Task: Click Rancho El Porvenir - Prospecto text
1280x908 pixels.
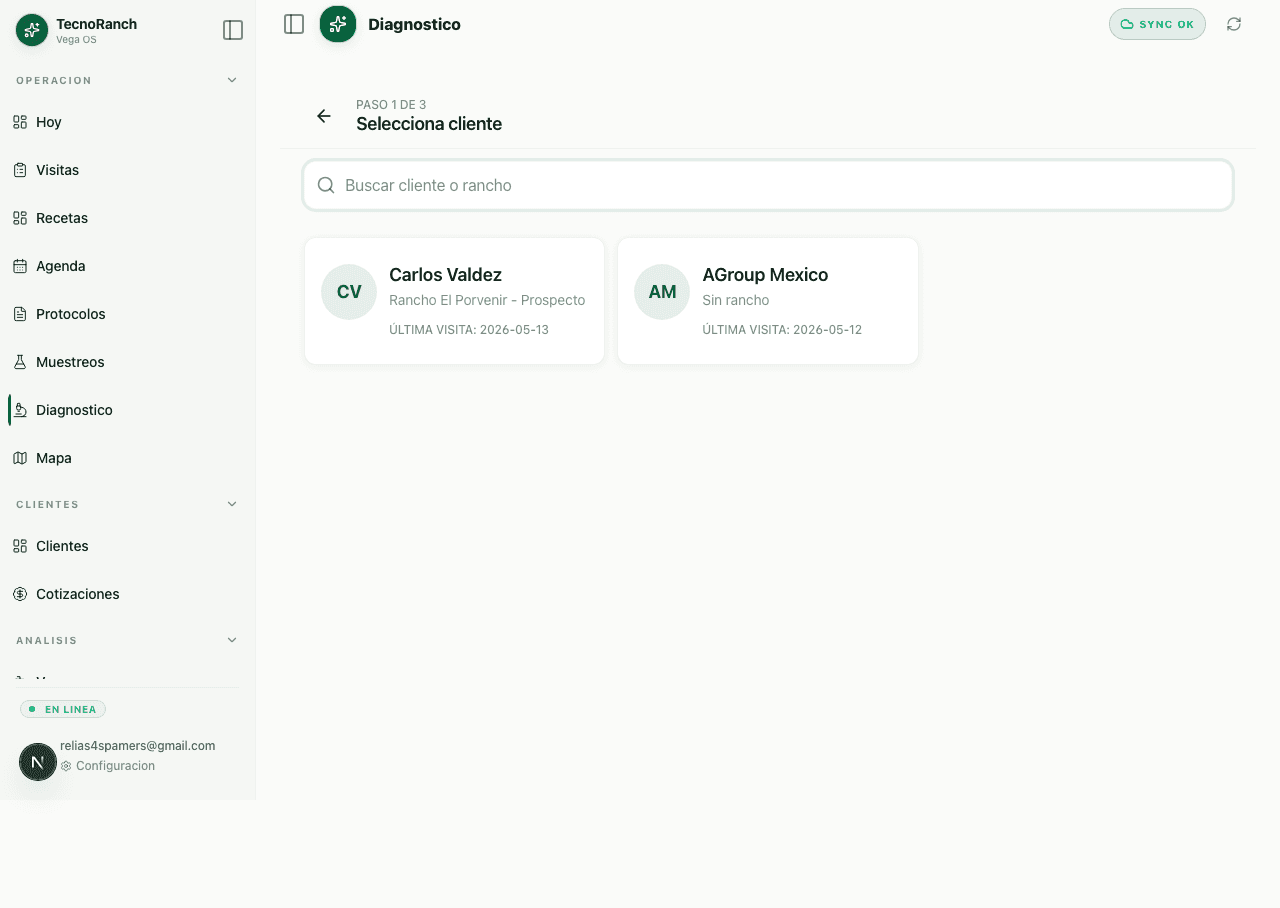Action: 487,300
